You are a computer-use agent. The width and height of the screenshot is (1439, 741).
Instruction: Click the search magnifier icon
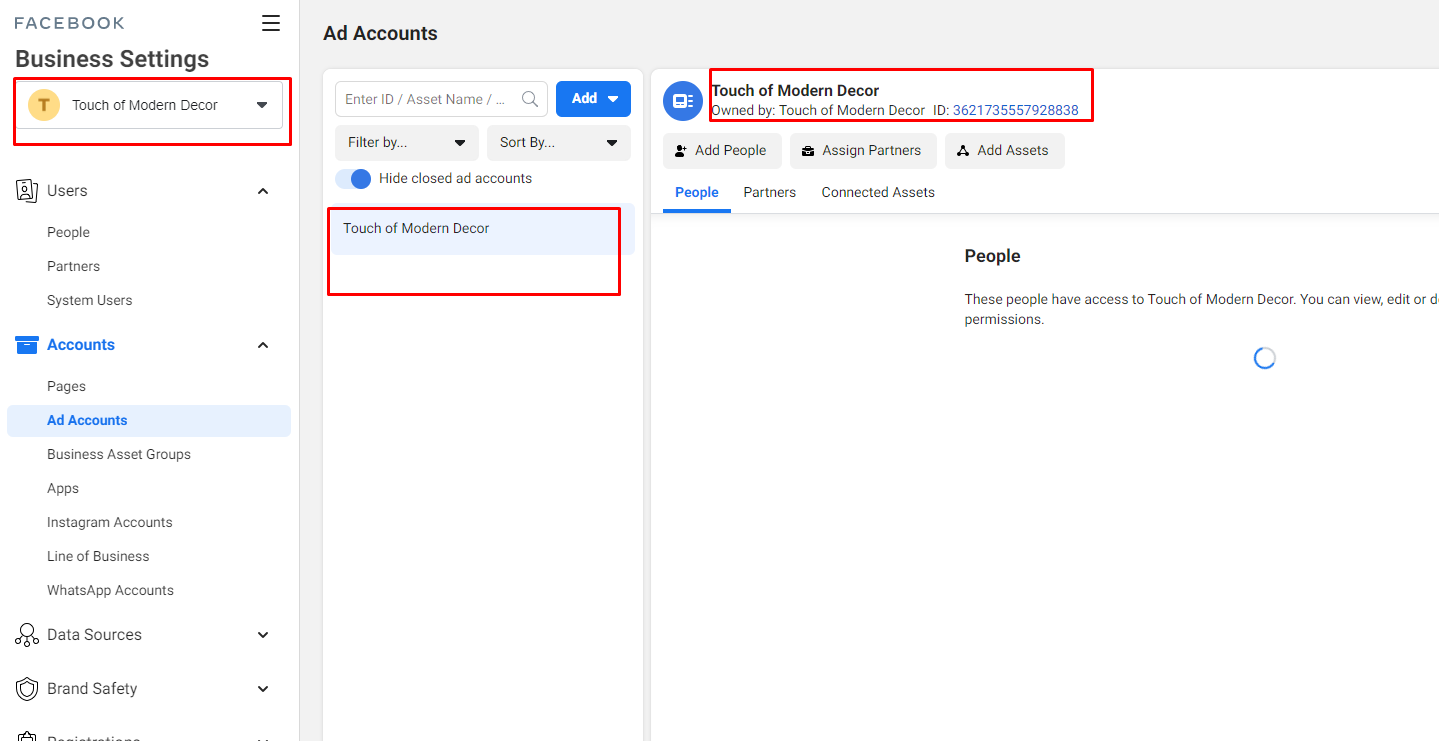coord(530,99)
